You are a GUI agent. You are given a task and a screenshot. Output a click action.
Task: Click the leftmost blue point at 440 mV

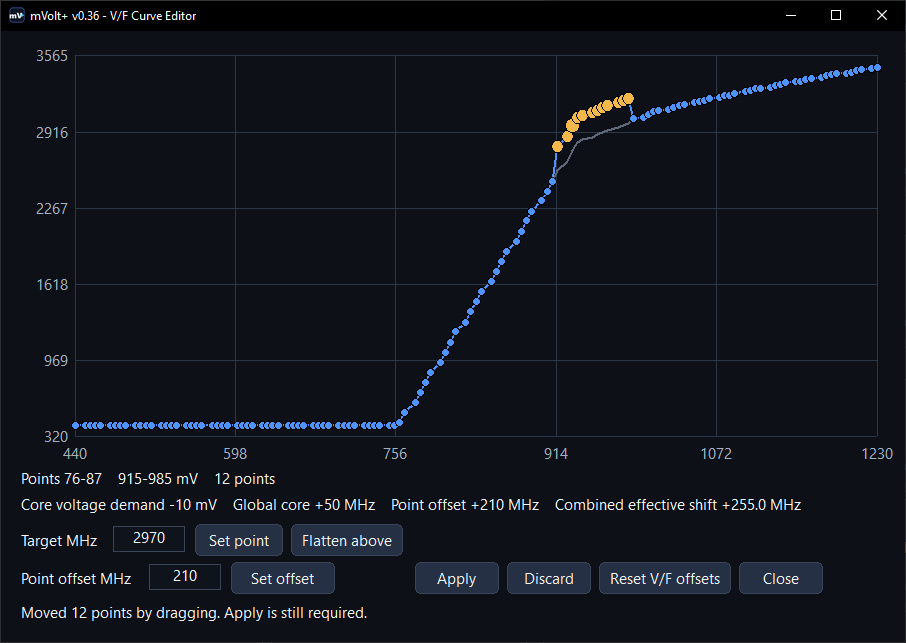coord(76,425)
